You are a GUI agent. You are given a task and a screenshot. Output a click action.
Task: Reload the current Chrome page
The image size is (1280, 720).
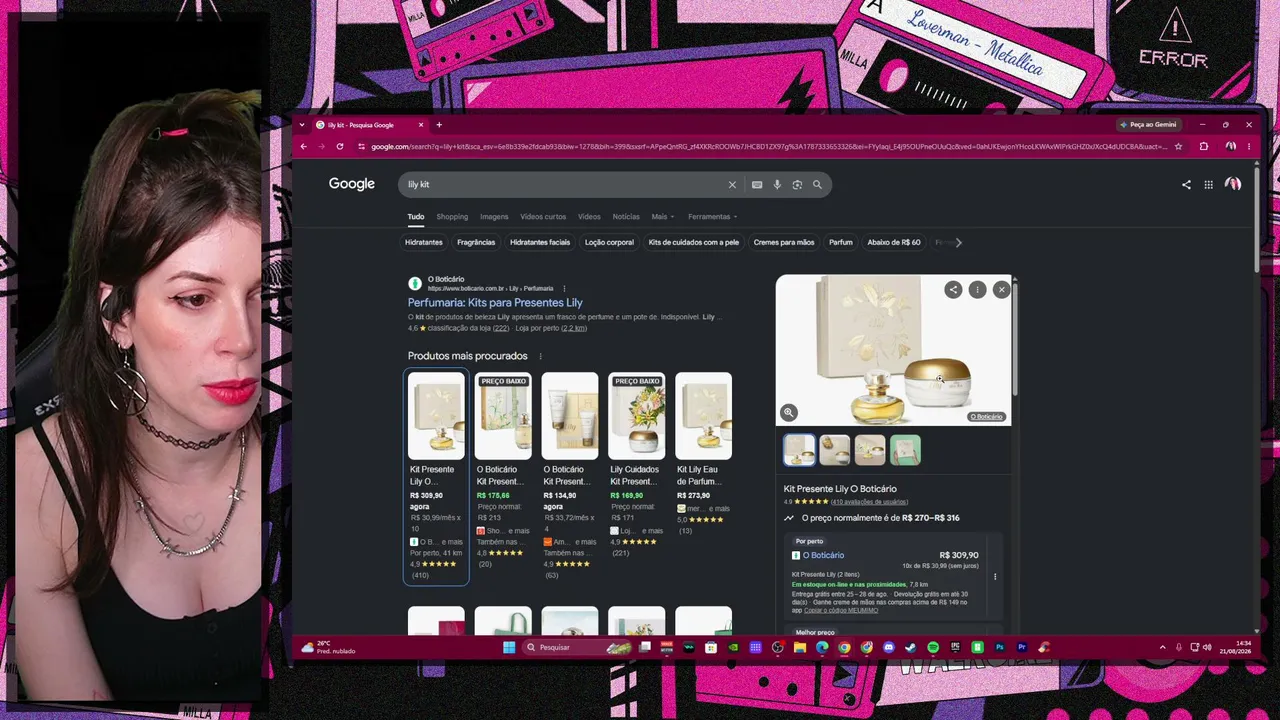(340, 147)
